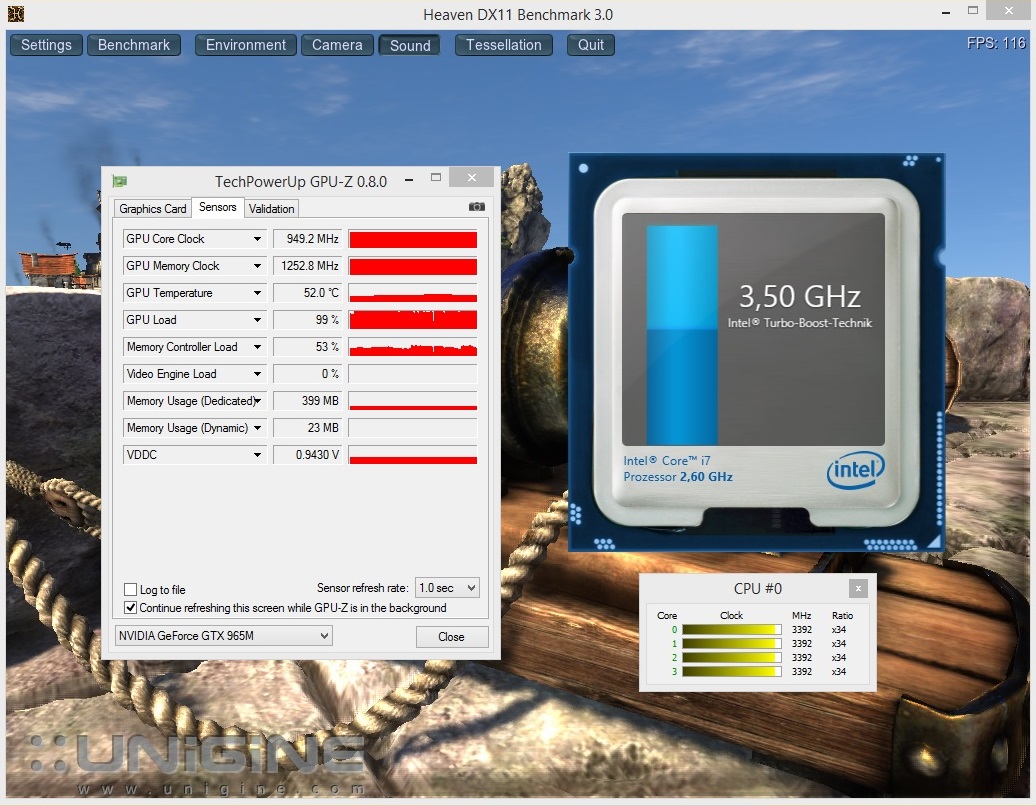Open the VDDC sensor dropdown

pyautogui.click(x=257, y=455)
